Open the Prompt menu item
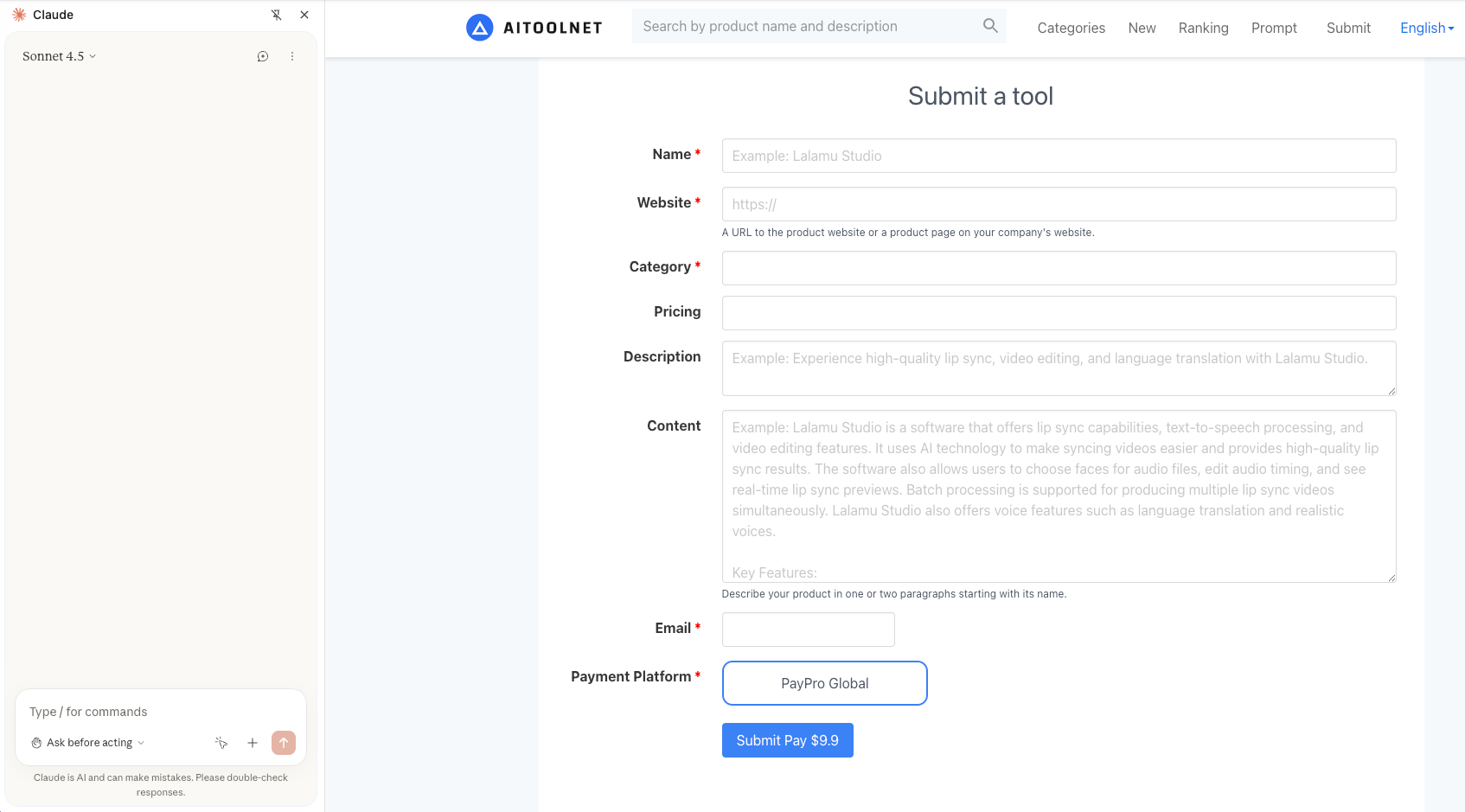Image resolution: width=1465 pixels, height=812 pixels. [x=1274, y=28]
